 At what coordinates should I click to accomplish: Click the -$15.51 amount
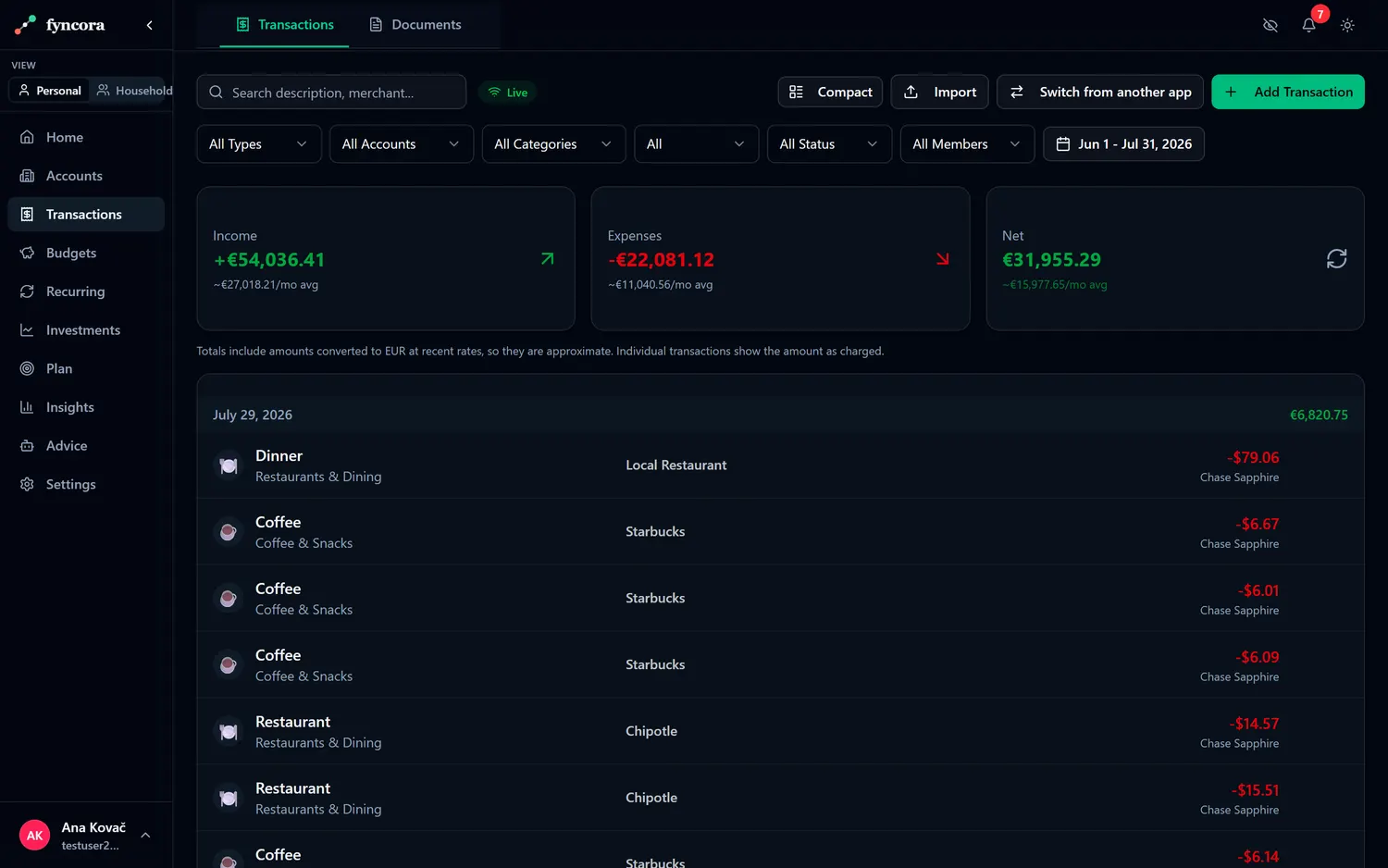(1255, 790)
